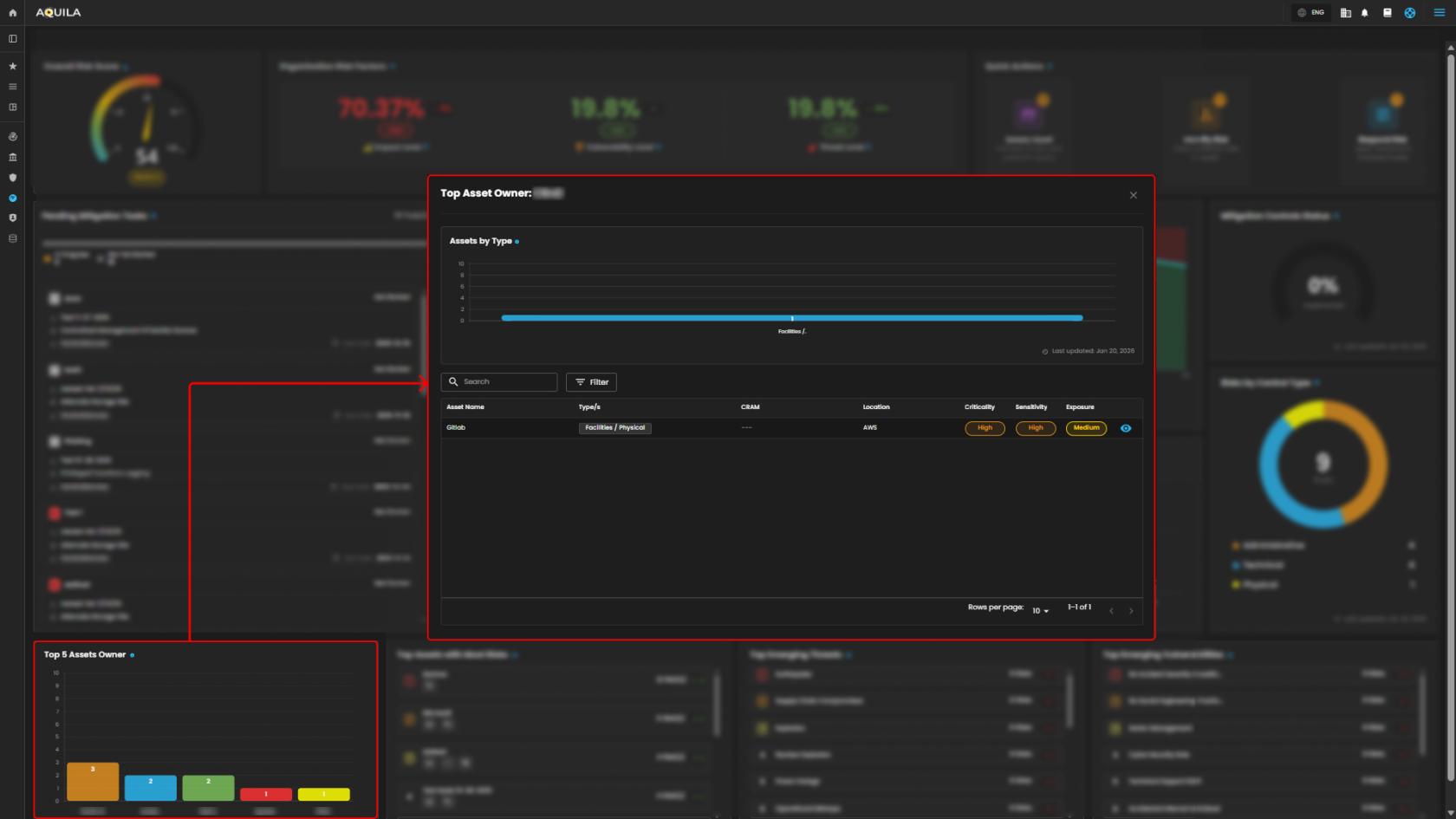Close the Top Asset Owner dialog
The width and height of the screenshot is (1456, 819).
click(x=1133, y=195)
